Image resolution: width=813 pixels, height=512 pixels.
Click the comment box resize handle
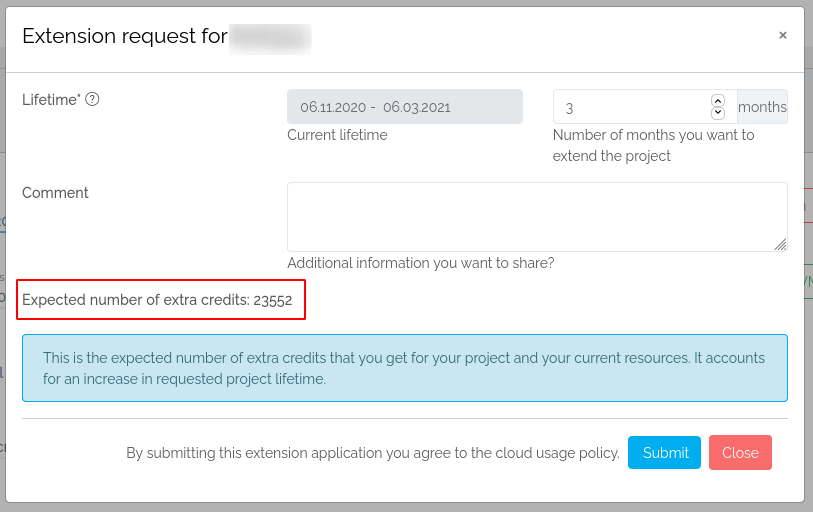click(780, 244)
